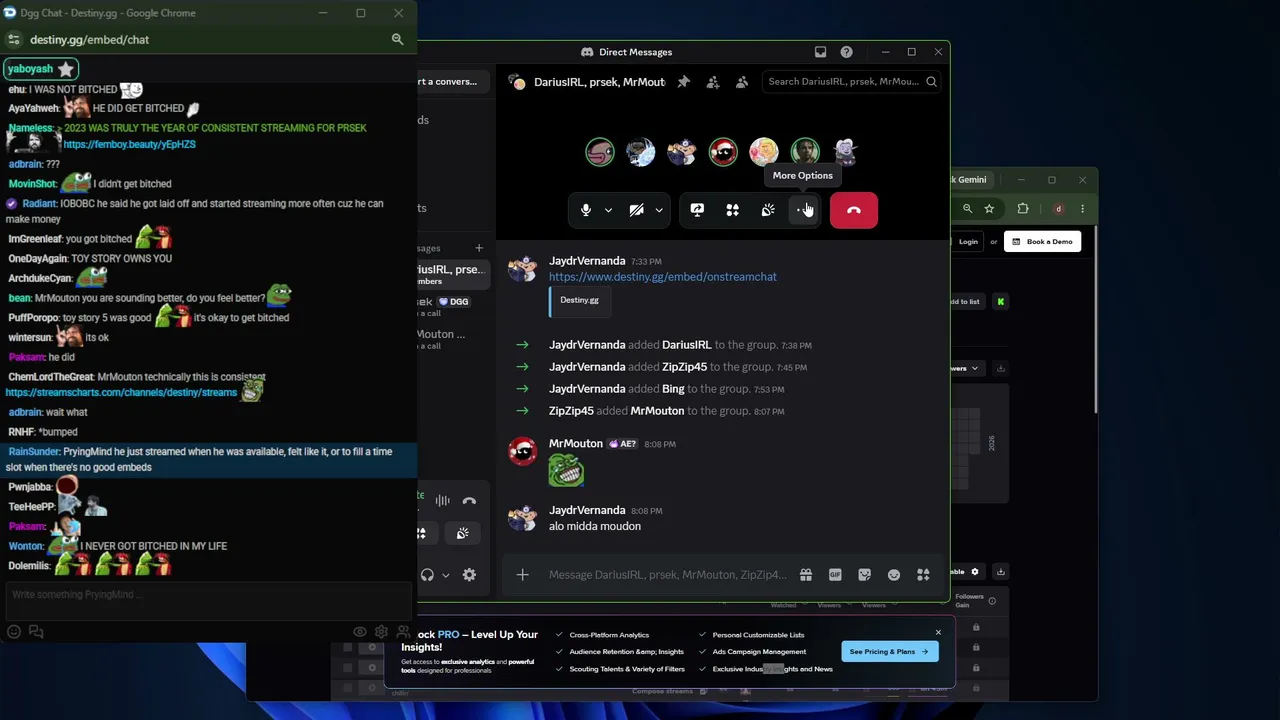The image size is (1280, 720).
Task: Disconnect using the sidebar hang-up icon
Action: pyautogui.click(x=469, y=501)
